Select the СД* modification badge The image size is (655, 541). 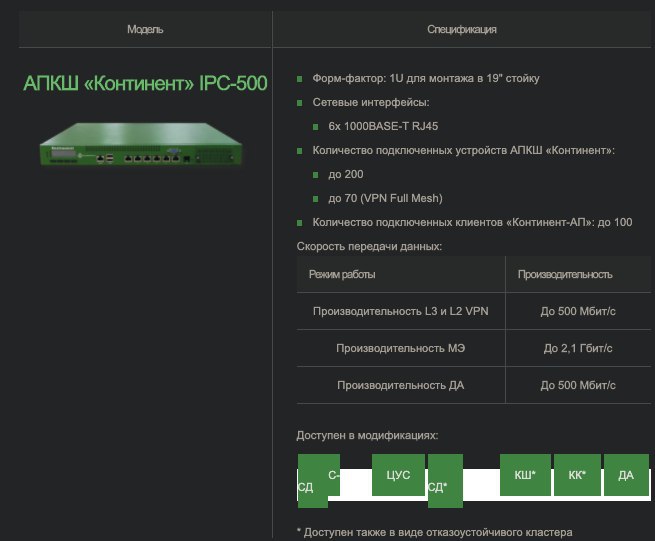tap(445, 481)
